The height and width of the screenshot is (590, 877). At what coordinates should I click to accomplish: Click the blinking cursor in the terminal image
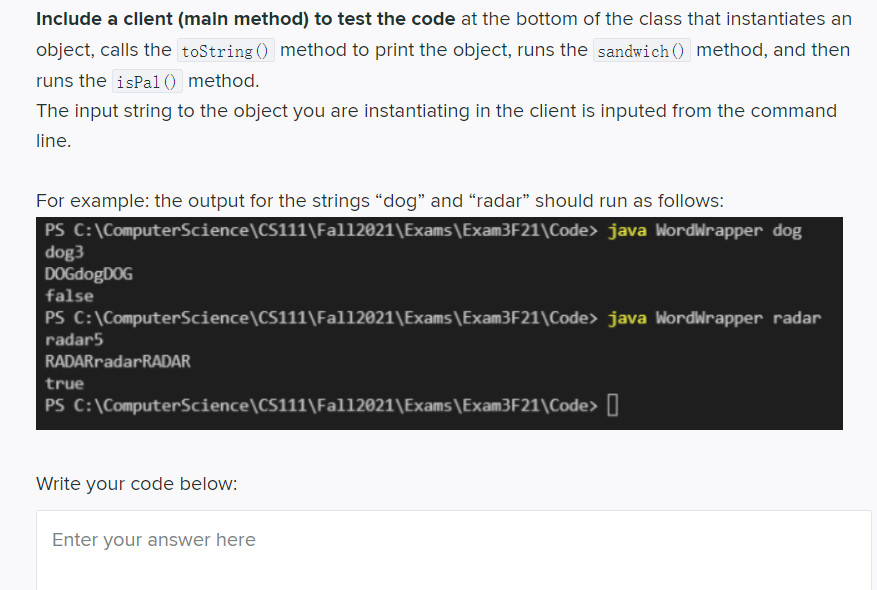614,405
